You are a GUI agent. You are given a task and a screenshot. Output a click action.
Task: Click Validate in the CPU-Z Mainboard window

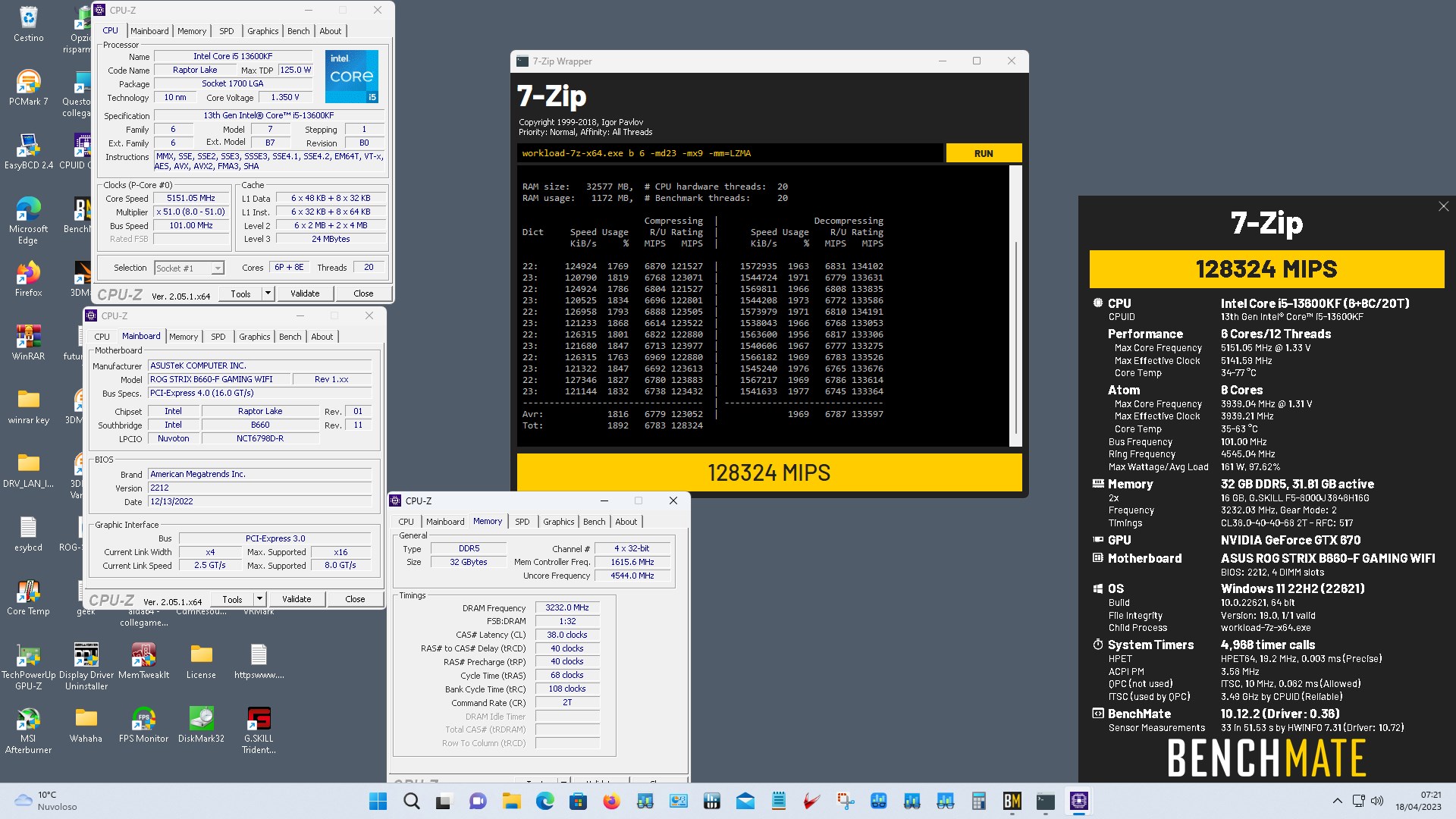297,599
